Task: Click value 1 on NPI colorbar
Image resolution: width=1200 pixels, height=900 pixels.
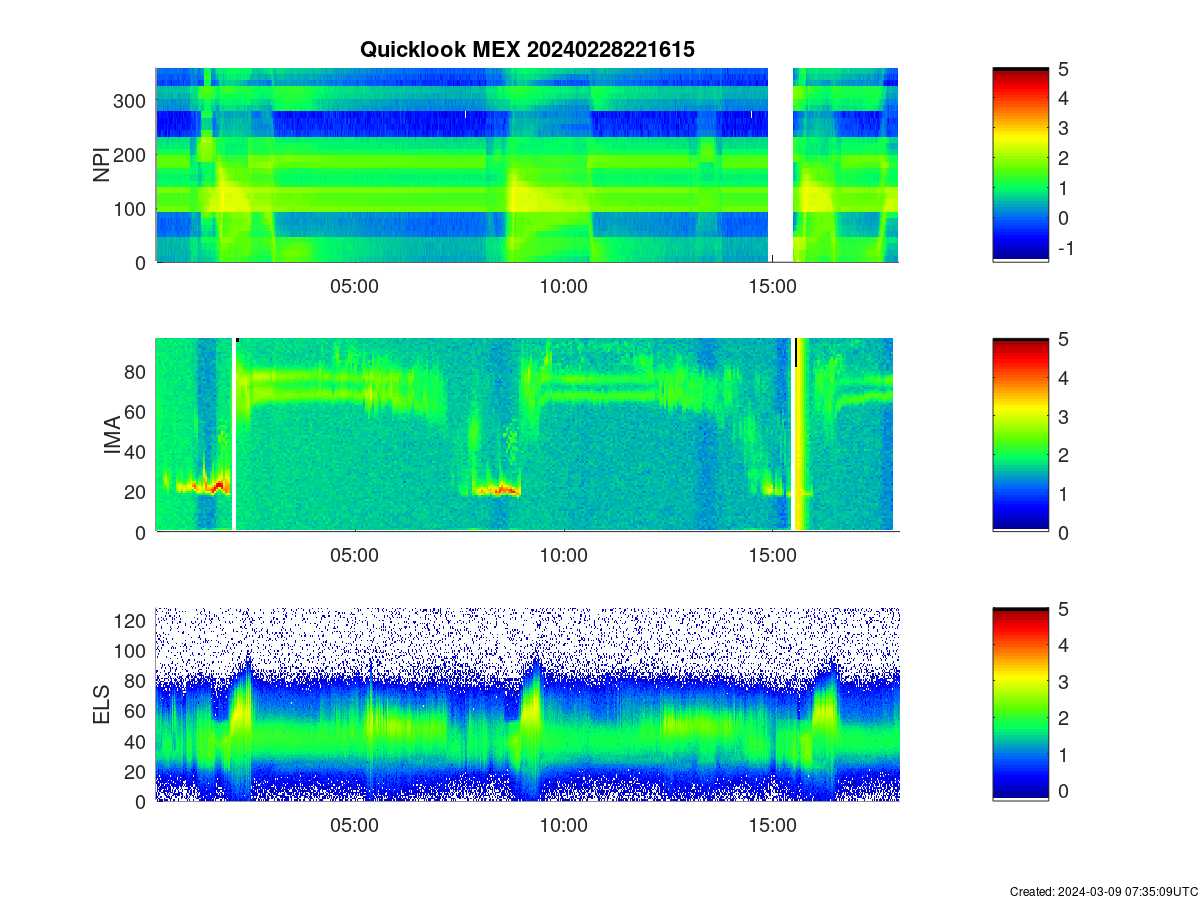Action: pos(1063,188)
